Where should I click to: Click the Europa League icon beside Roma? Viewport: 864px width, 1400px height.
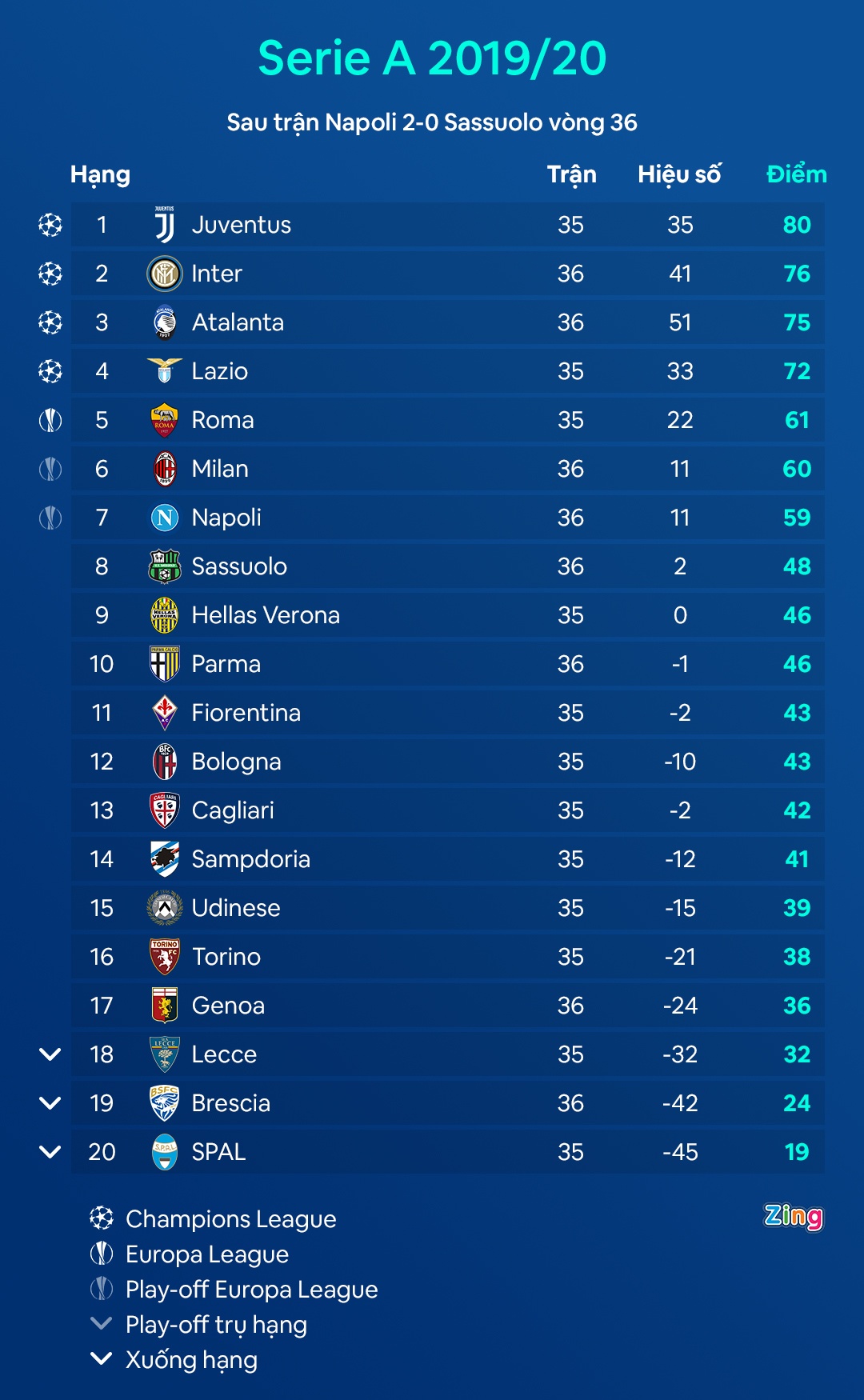tap(50, 420)
